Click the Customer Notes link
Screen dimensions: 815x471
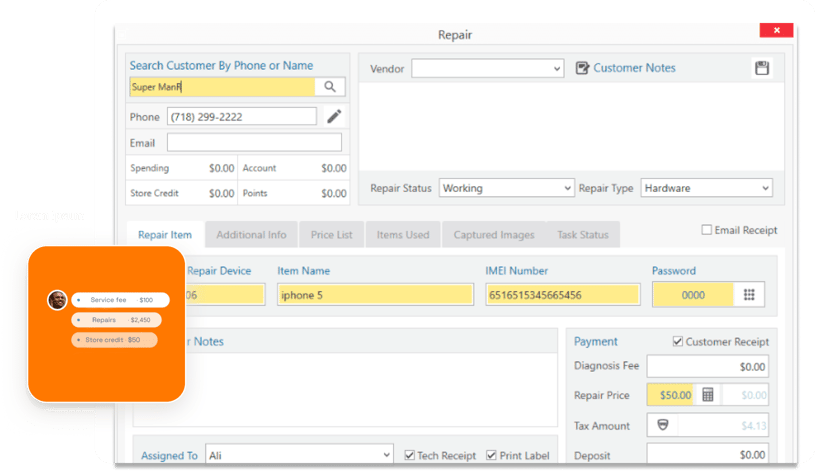(634, 68)
